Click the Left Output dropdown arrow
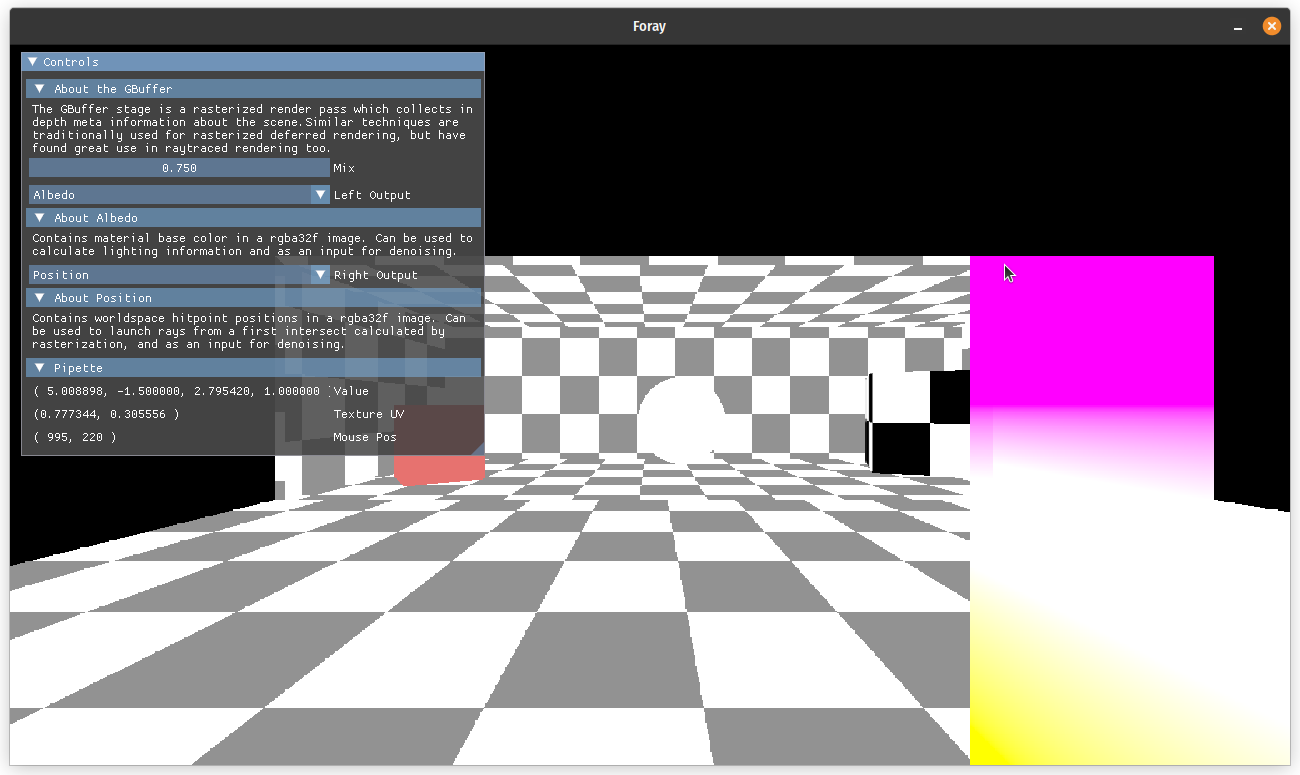 coord(320,195)
